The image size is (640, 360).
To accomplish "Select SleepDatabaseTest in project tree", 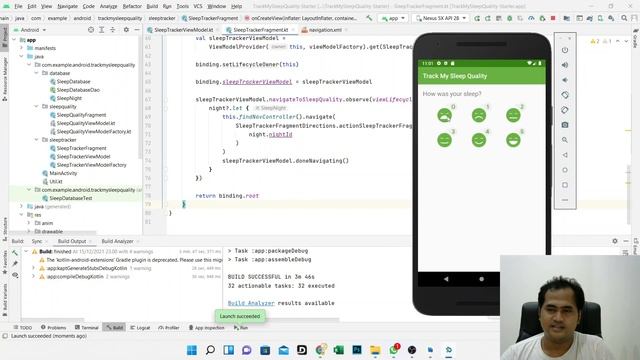I will pyautogui.click(x=71, y=198).
